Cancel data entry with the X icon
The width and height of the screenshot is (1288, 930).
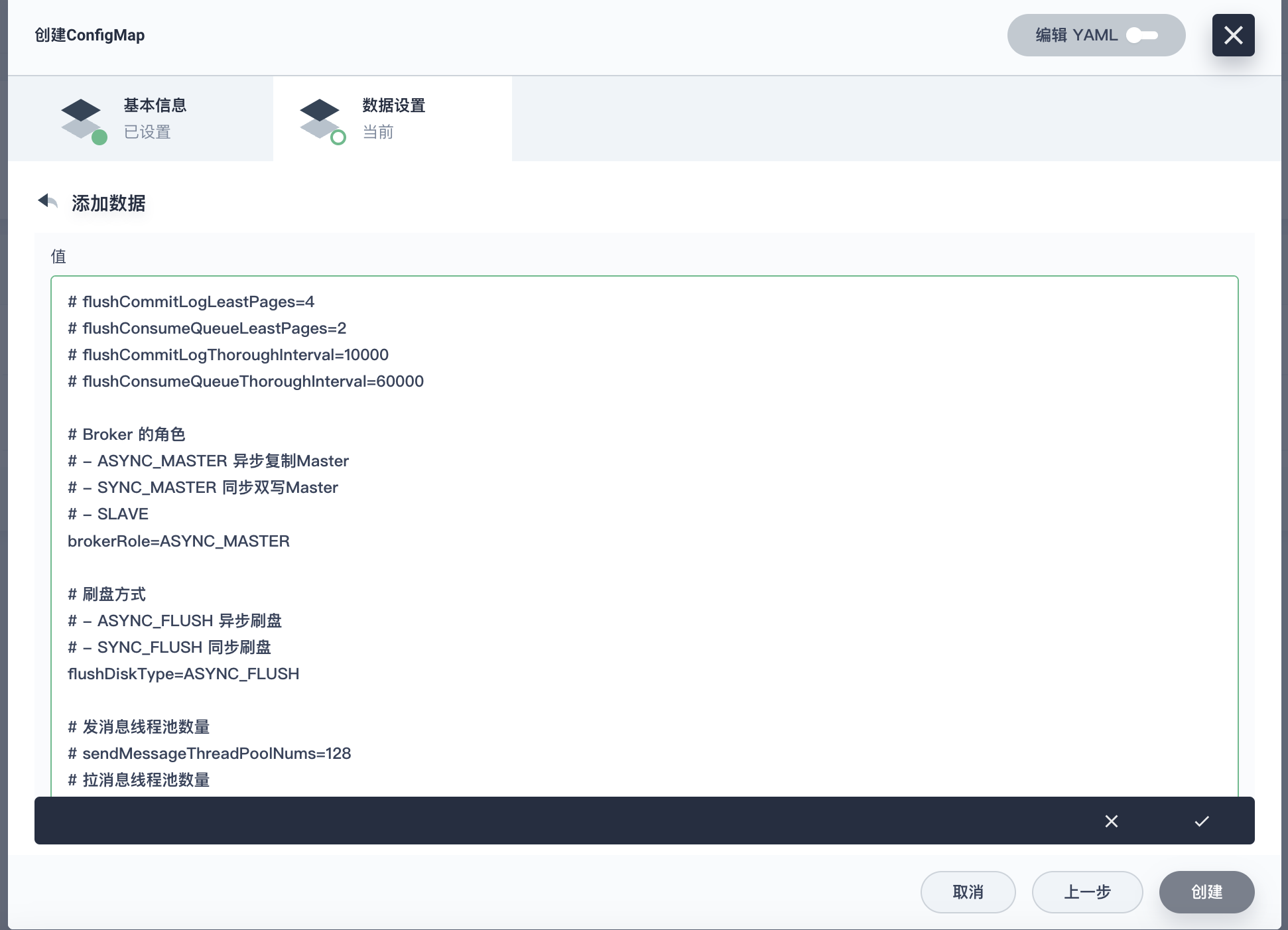click(x=1112, y=821)
